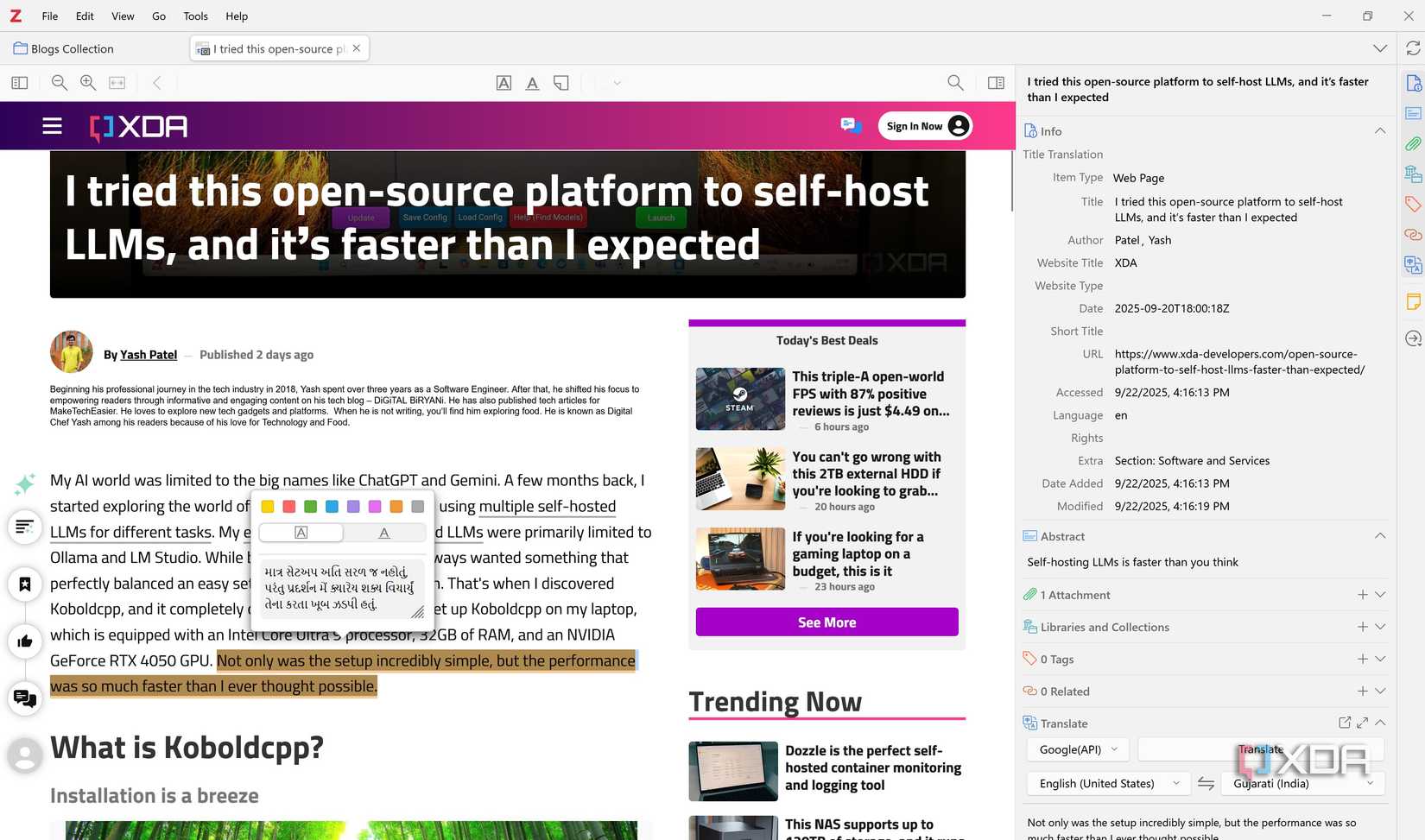
Task: Choose the red annotation color
Action: click(289, 507)
